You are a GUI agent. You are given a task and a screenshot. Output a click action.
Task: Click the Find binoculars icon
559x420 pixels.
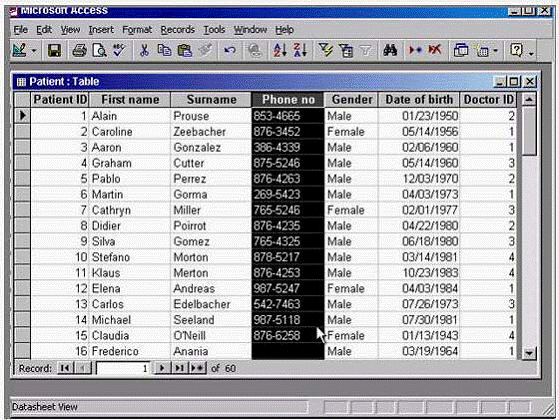click(390, 50)
